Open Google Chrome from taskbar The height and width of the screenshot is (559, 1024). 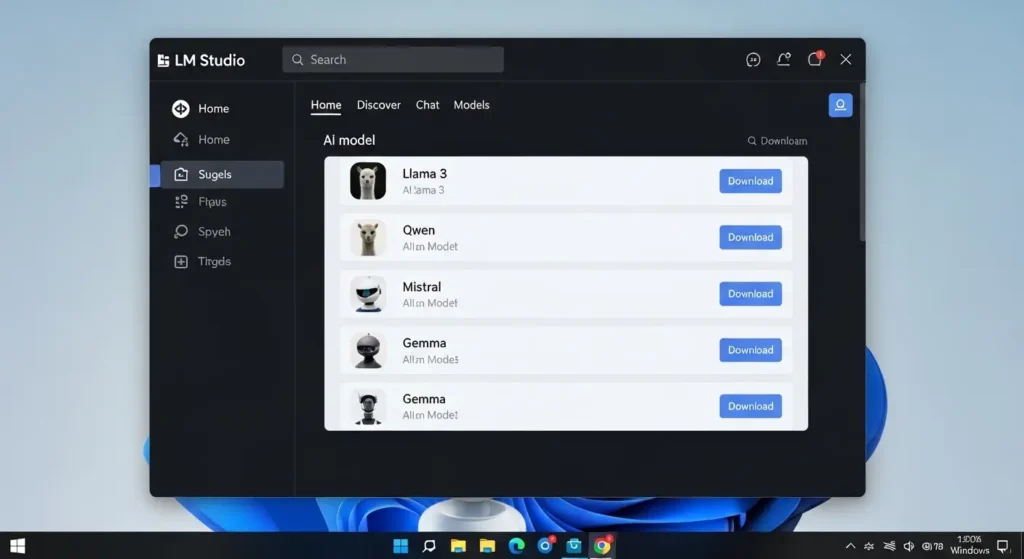(602, 545)
